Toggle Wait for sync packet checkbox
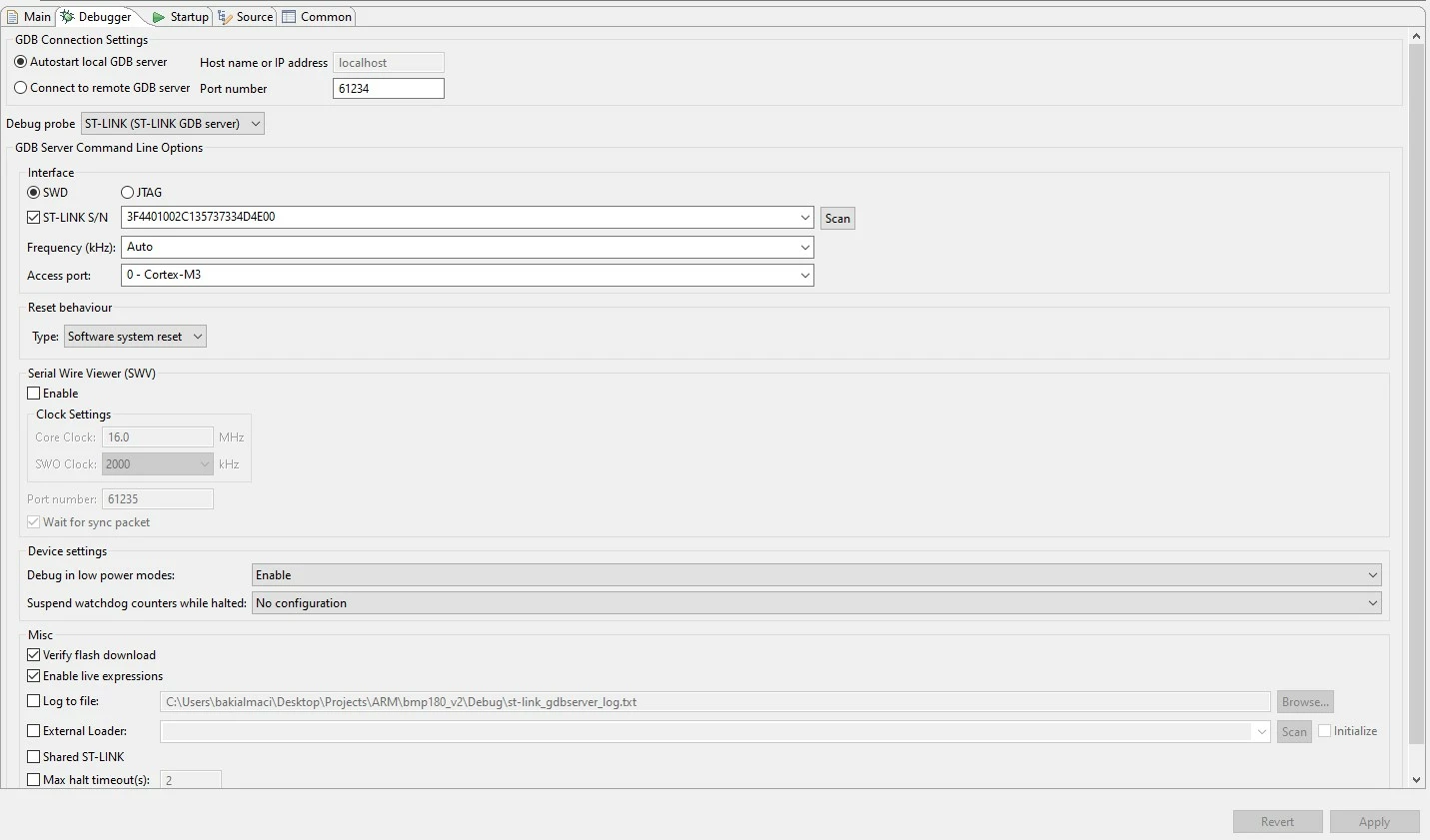The width and height of the screenshot is (1430, 840). coord(34,522)
